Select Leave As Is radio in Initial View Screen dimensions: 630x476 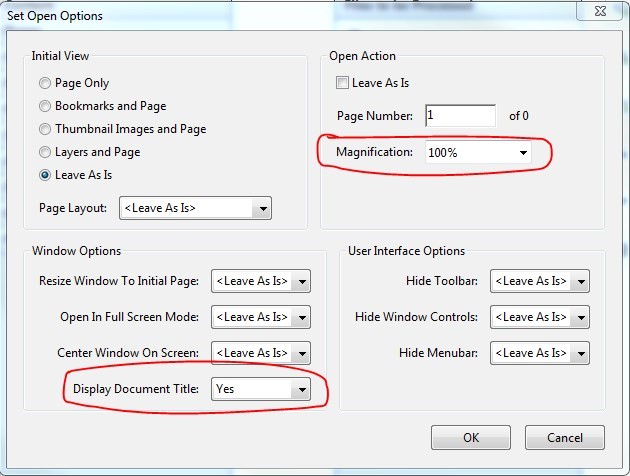point(45,175)
